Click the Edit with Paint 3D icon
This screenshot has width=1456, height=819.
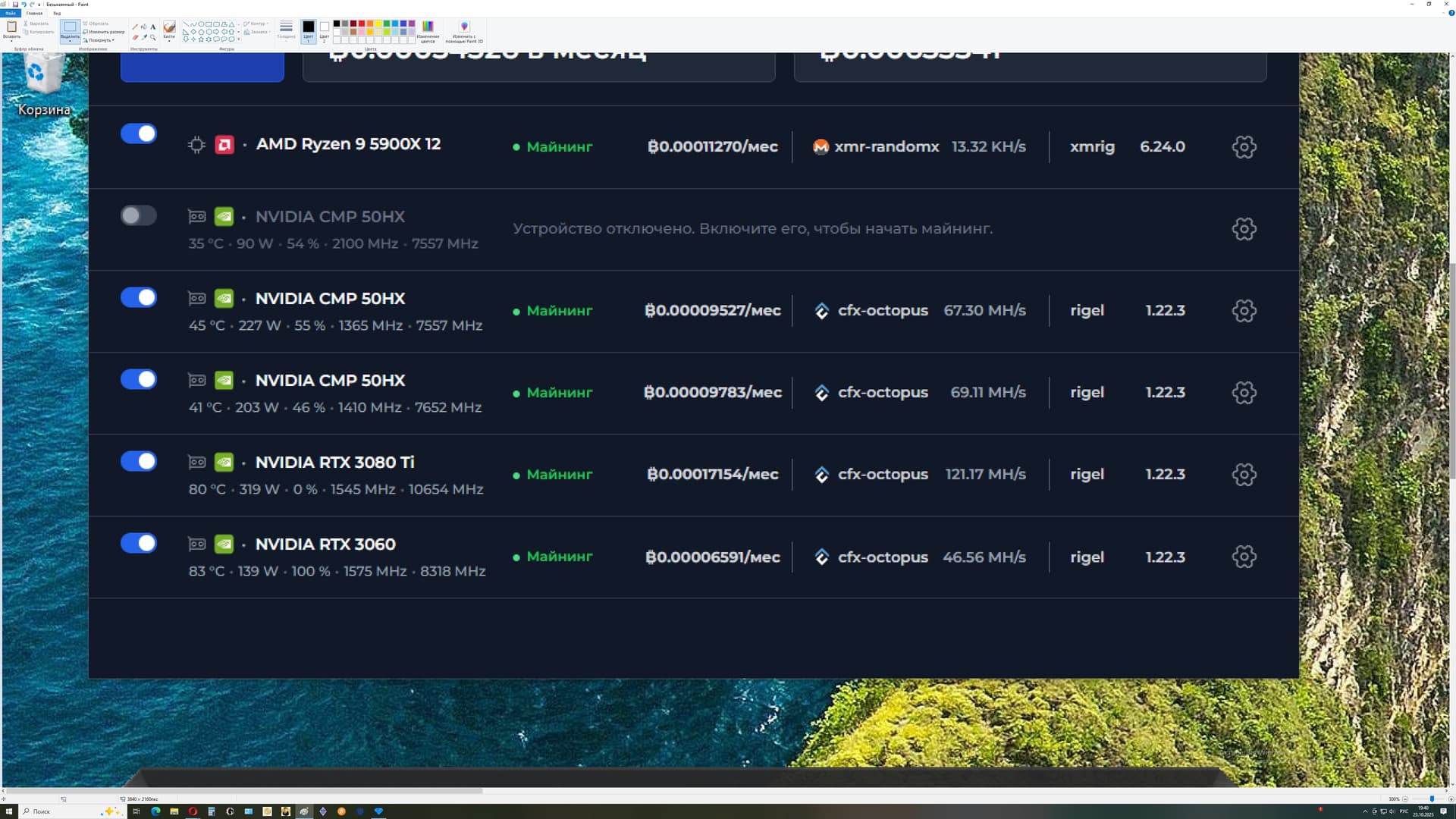pyautogui.click(x=464, y=27)
